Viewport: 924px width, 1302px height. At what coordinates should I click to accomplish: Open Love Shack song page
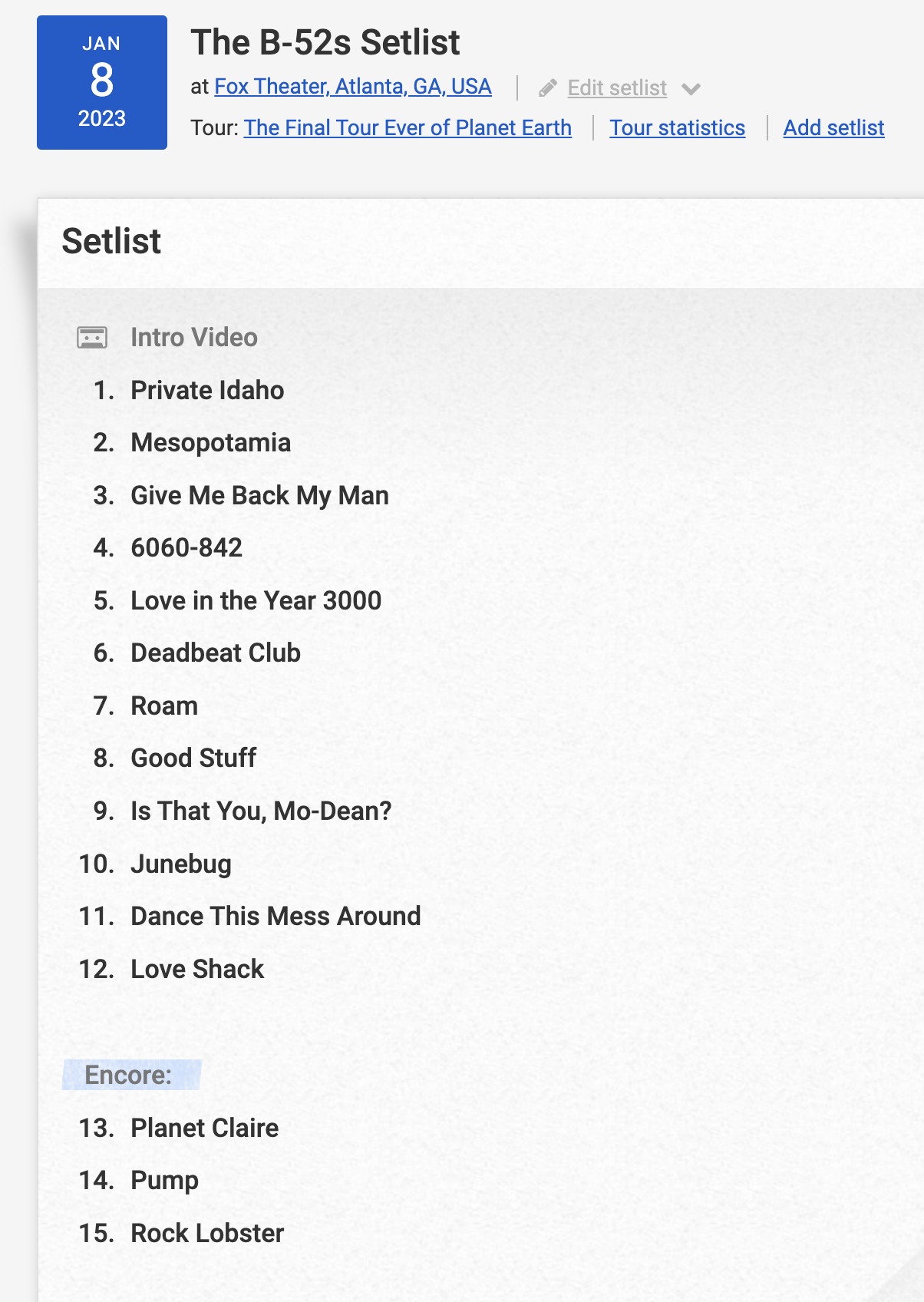pos(197,969)
